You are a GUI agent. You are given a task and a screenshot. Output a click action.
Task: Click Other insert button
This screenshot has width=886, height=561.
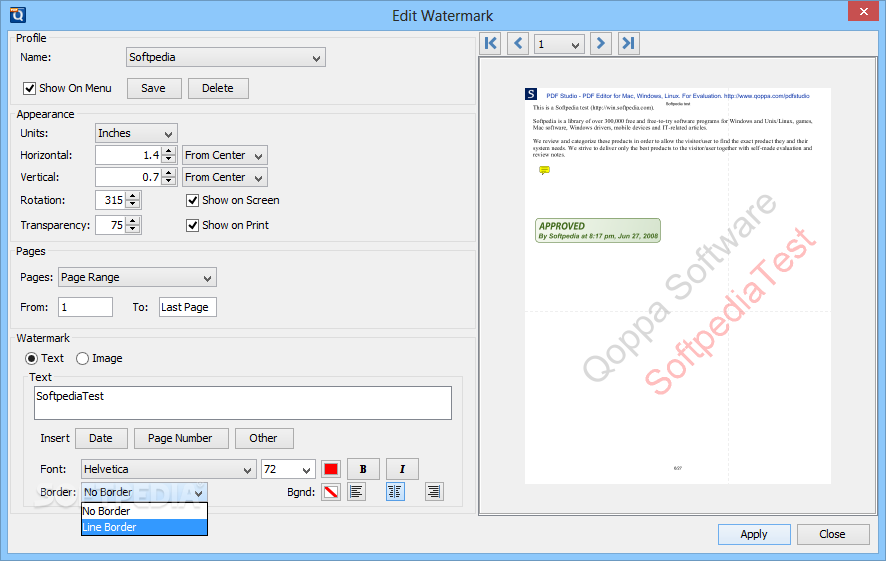263,438
